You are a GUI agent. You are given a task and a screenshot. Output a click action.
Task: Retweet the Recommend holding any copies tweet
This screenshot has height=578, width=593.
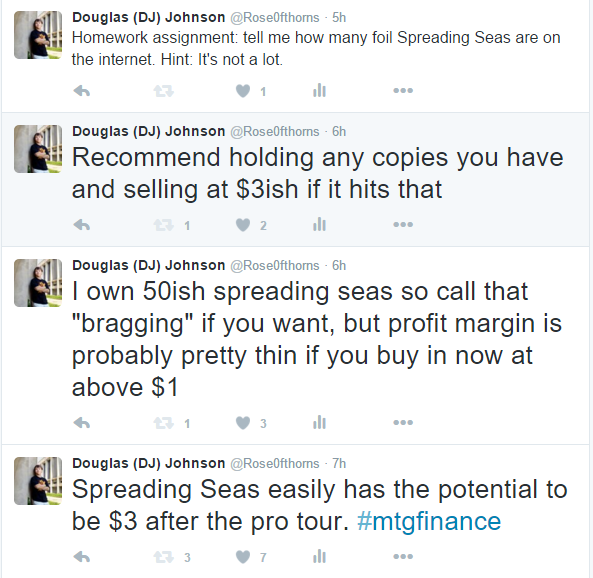point(163,225)
